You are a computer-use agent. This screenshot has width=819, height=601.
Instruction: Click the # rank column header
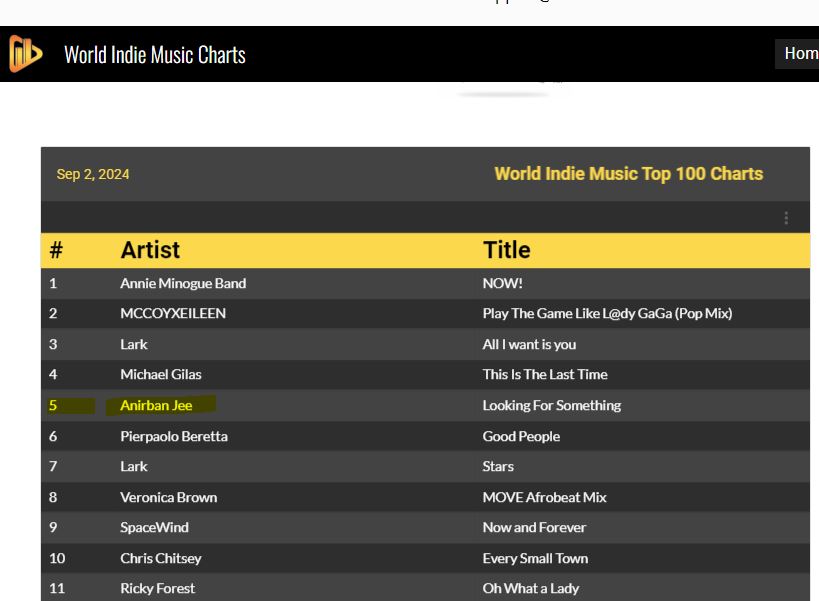56,250
